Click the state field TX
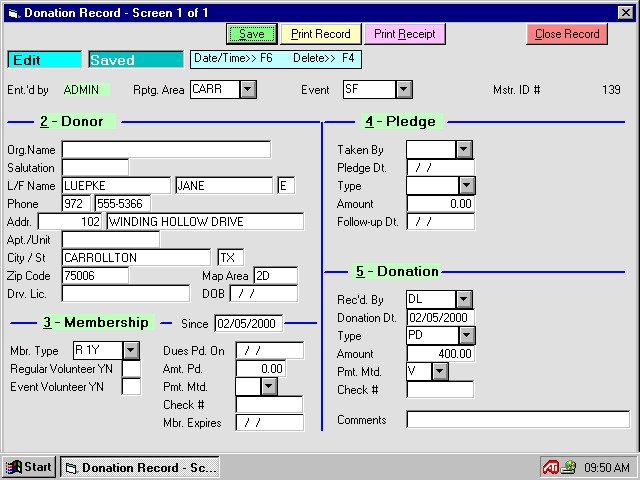 (x=231, y=258)
